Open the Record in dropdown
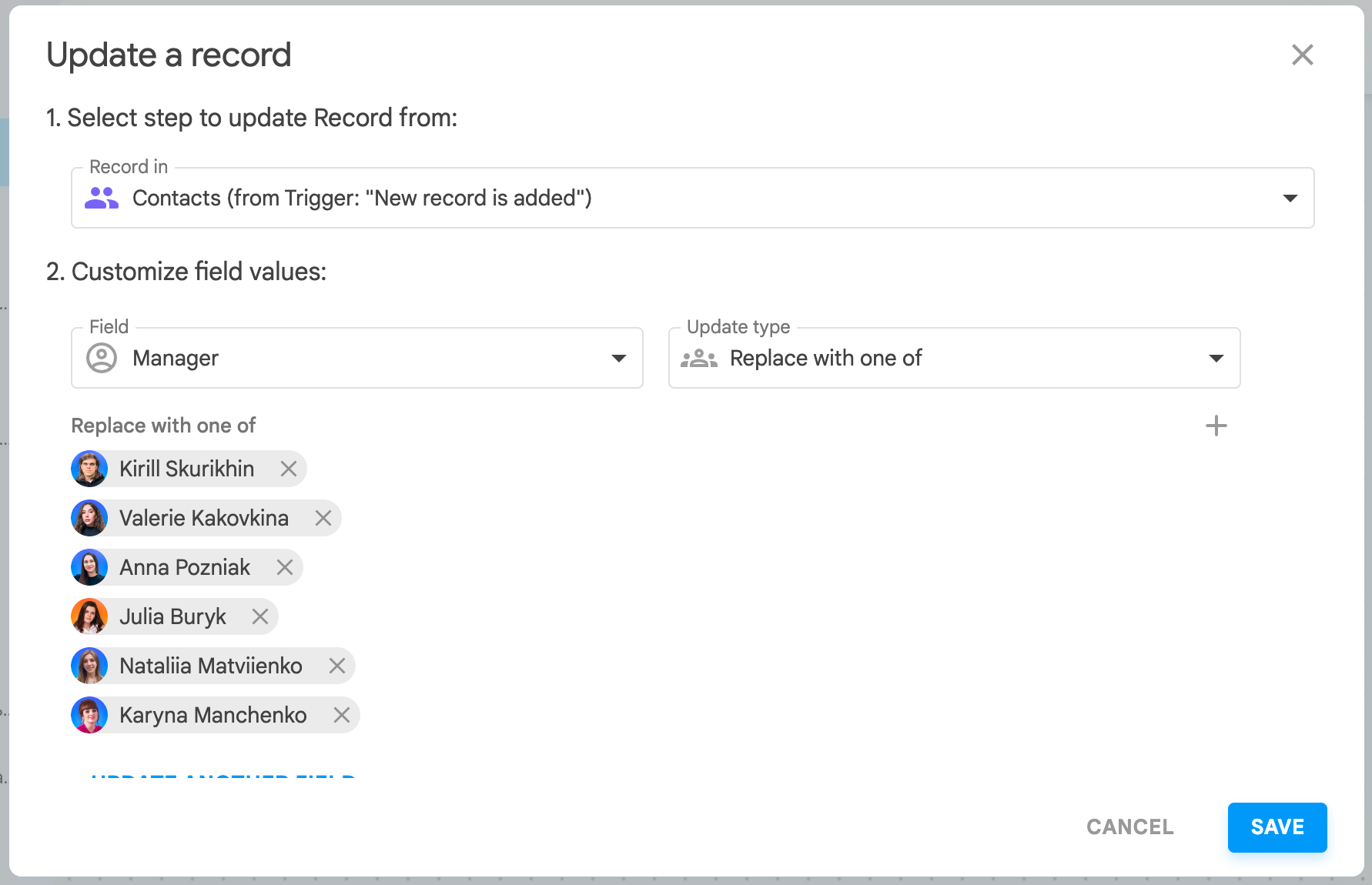1372x885 pixels. point(1289,198)
